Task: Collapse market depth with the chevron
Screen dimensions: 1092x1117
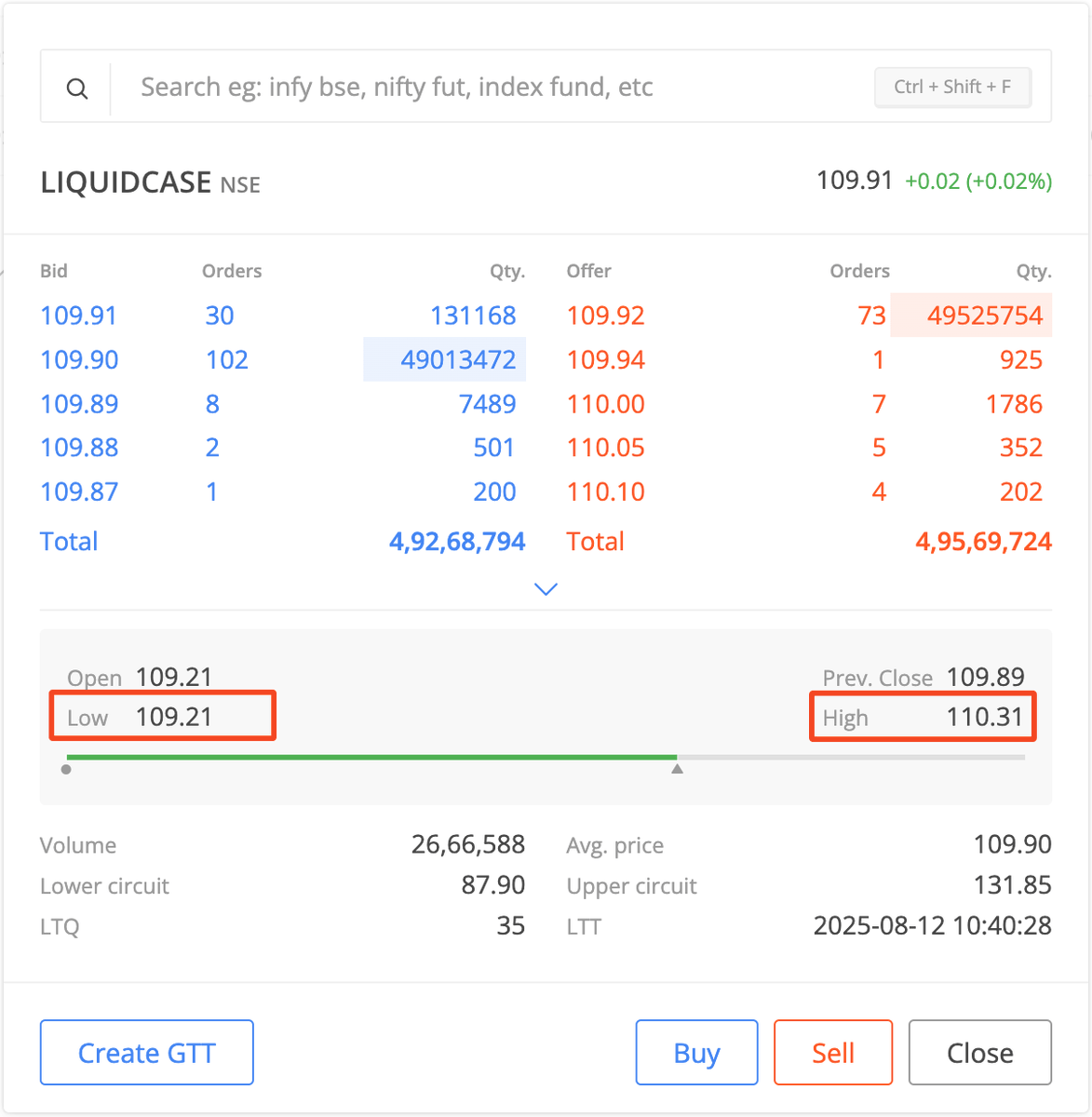Action: pos(546,589)
